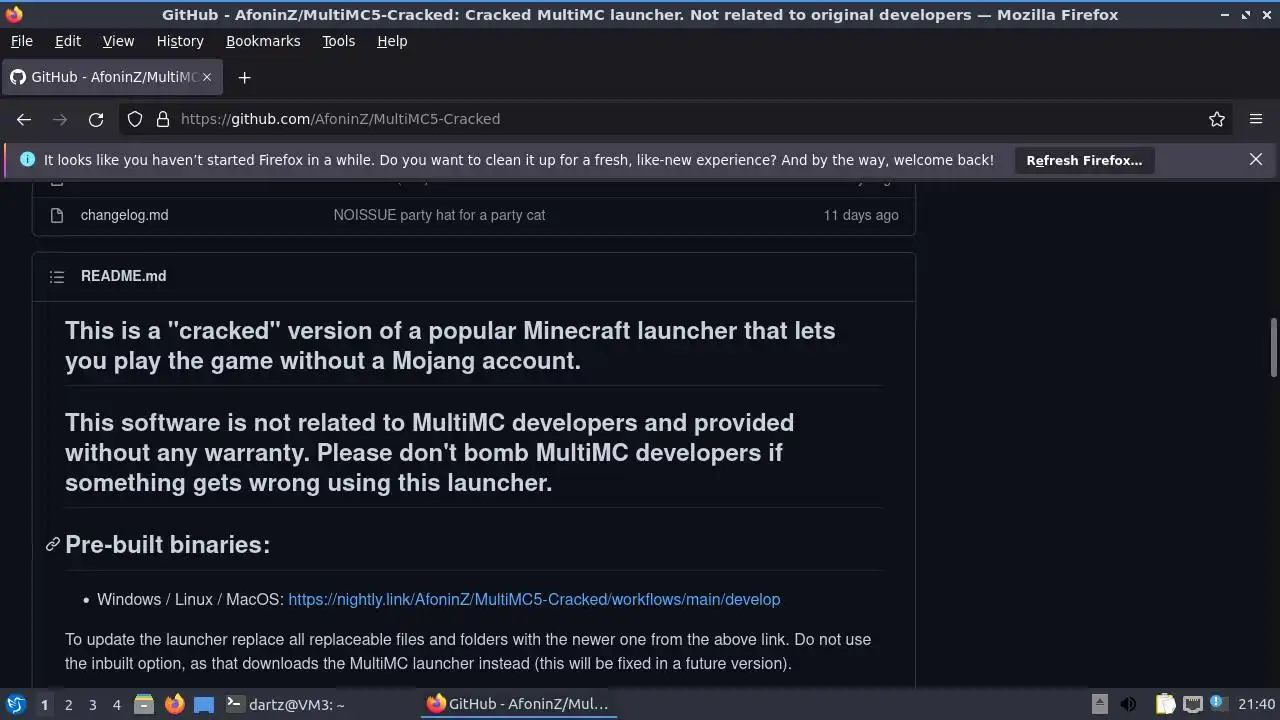The height and width of the screenshot is (720, 1280).
Task: Click the '11 days ago' commit timestamp
Action: [861, 215]
